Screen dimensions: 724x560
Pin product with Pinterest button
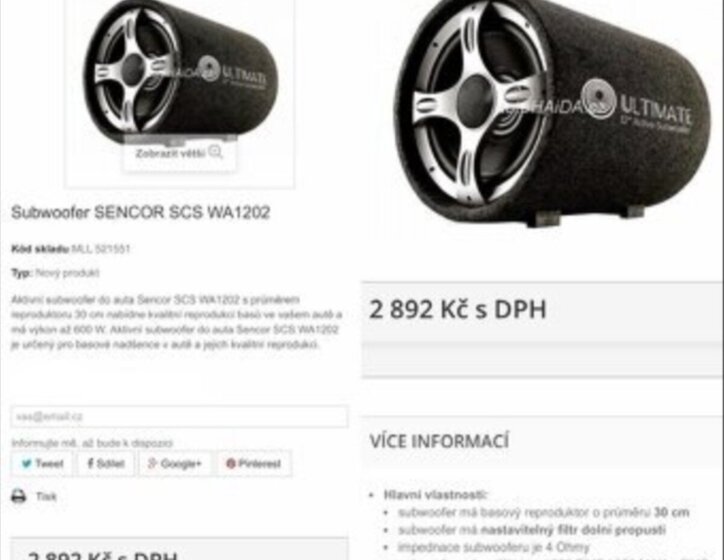254,464
